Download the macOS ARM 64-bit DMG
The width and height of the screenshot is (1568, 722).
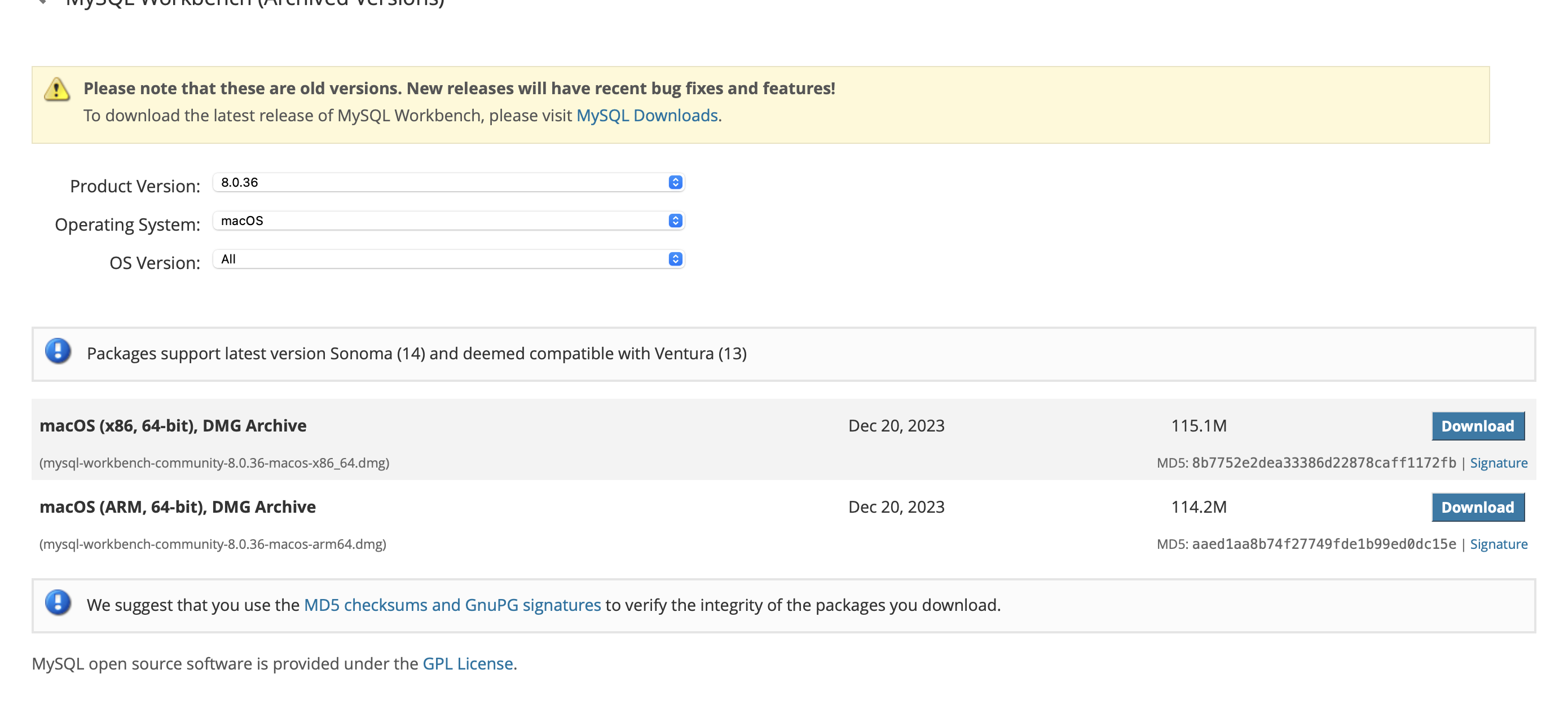(1477, 507)
